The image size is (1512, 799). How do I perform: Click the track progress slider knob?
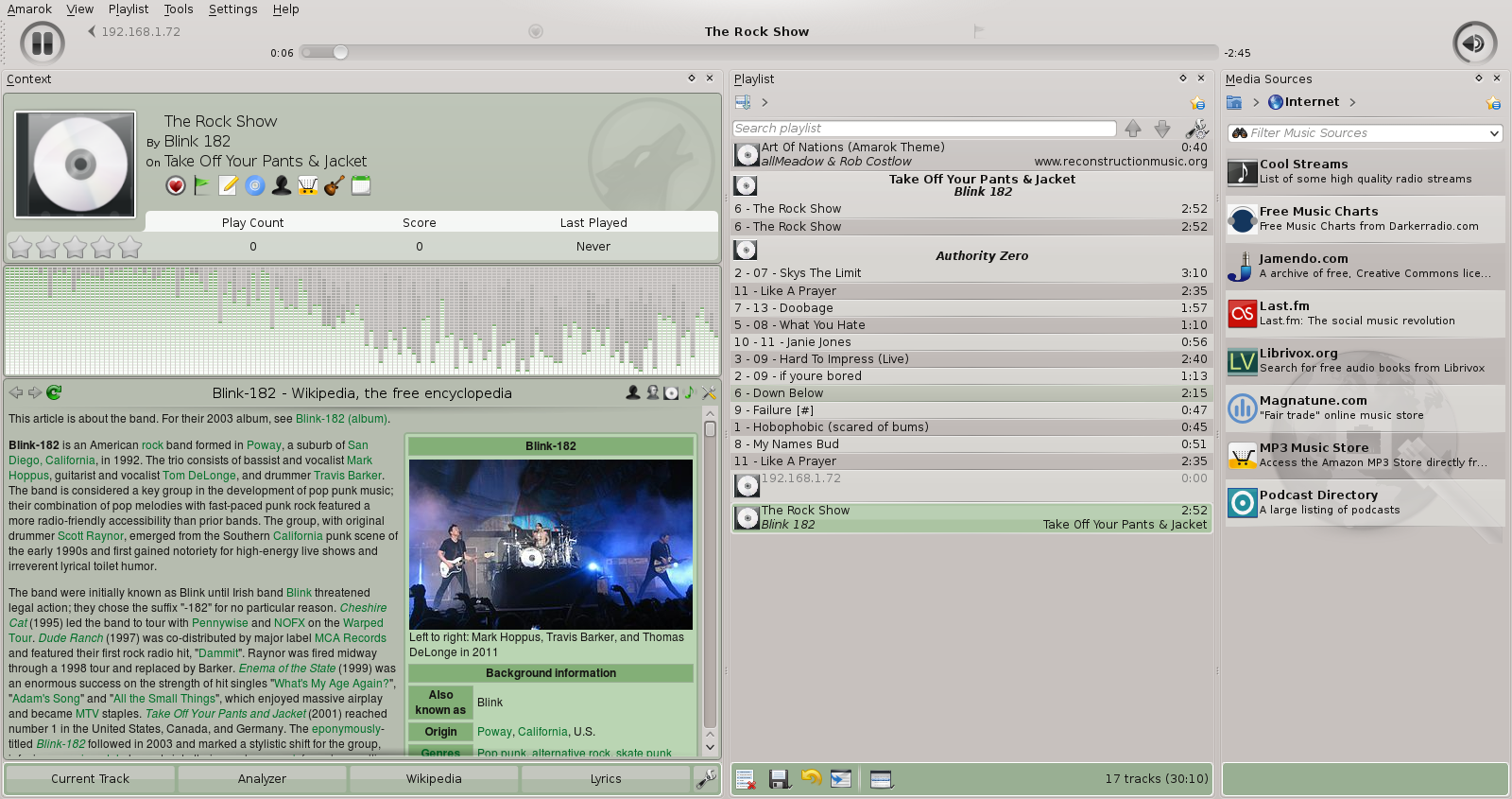(x=340, y=52)
